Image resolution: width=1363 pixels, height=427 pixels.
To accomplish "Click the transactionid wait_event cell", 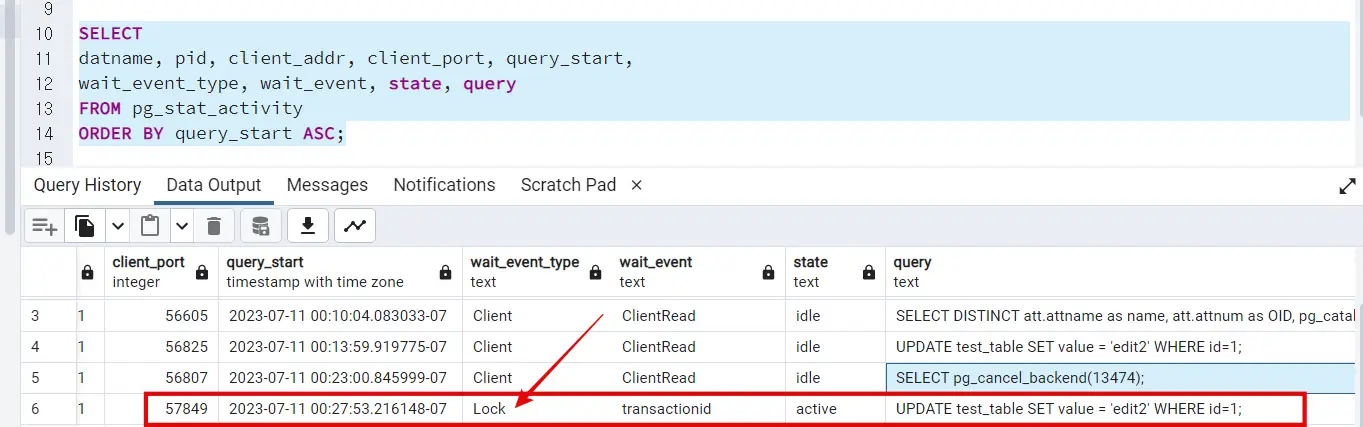I will (698, 409).
